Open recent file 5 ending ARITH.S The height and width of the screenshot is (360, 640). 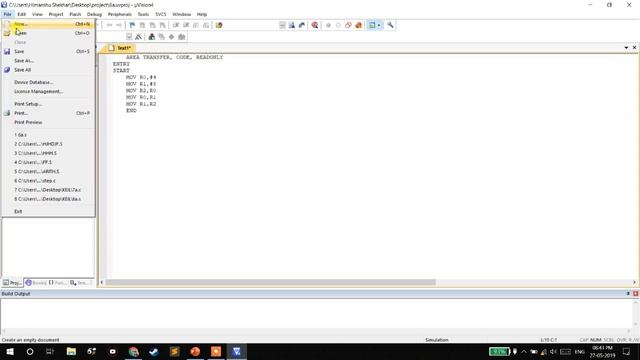pyautogui.click(x=48, y=171)
